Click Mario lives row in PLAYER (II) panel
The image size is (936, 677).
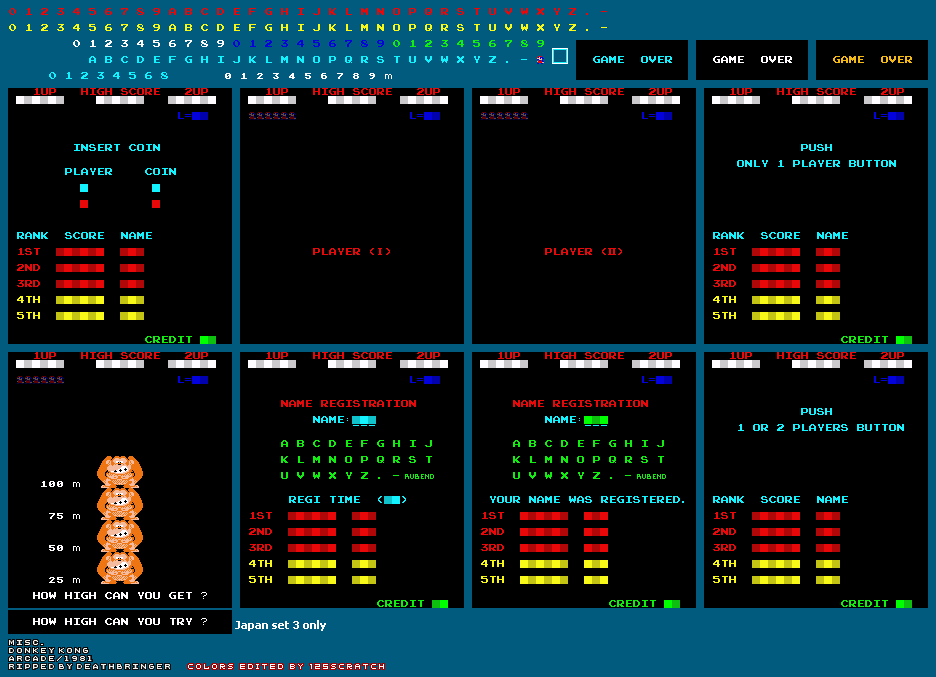pos(504,116)
